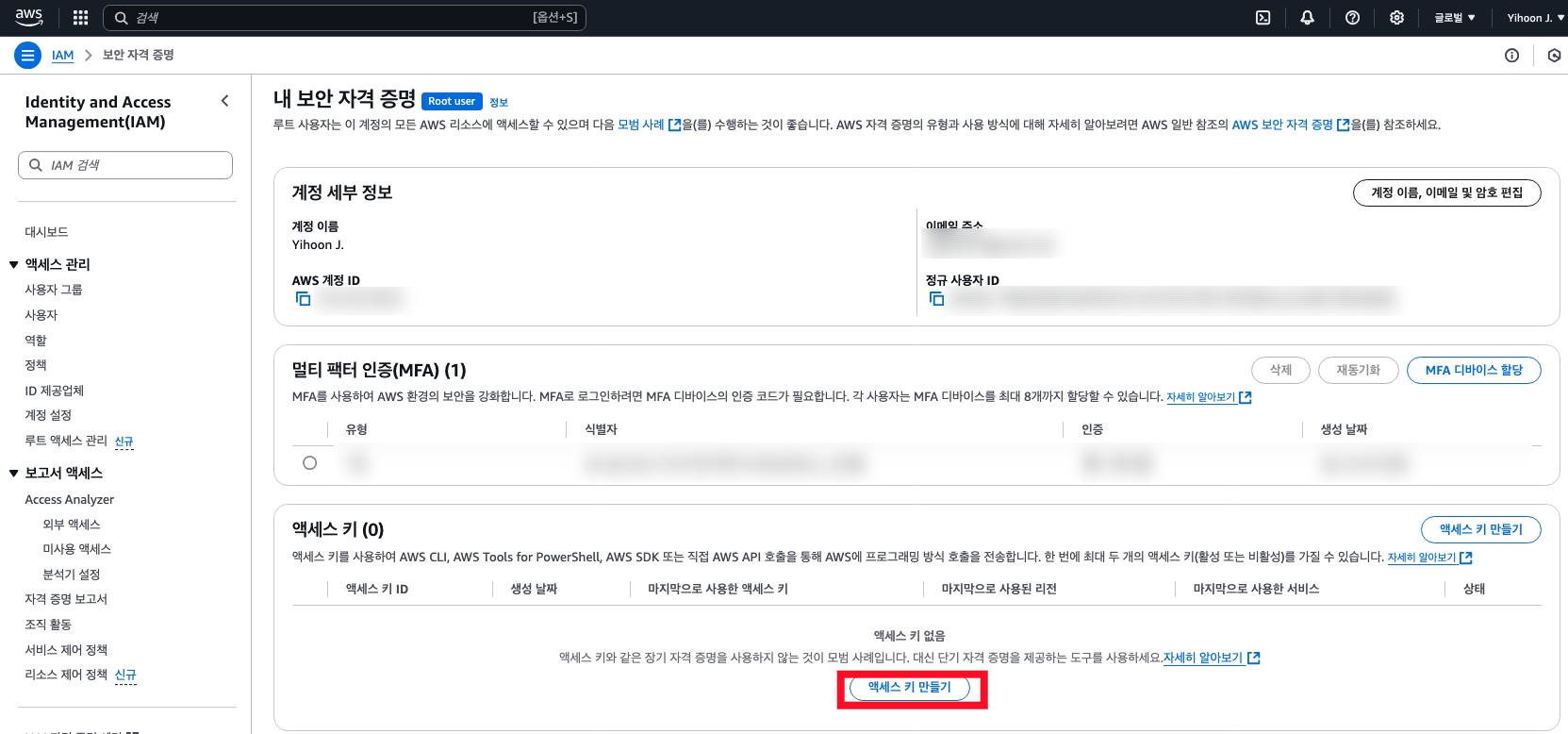Image resolution: width=1568 pixels, height=734 pixels.
Task: Select the MFA device radio button
Action: click(x=309, y=463)
